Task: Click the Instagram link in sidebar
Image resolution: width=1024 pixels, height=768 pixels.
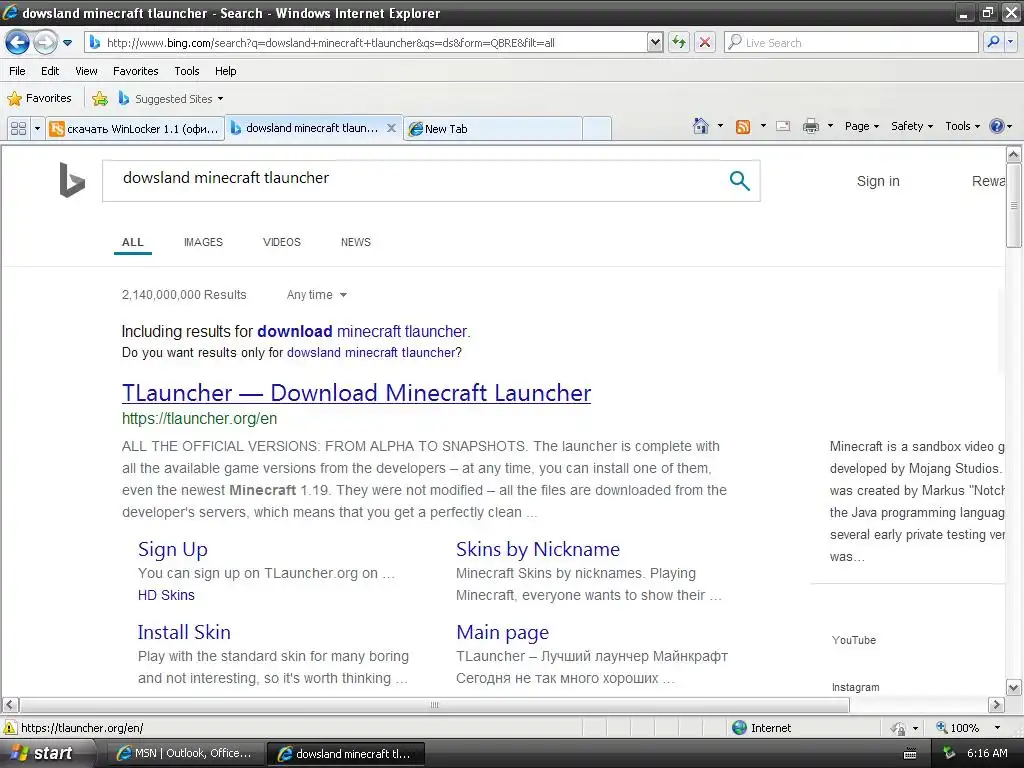Action: [856, 687]
